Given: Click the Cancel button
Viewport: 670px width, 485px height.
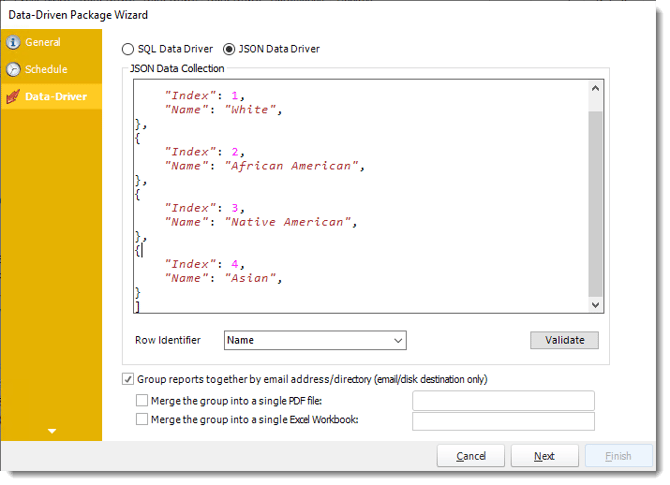Looking at the screenshot, I should [x=470, y=456].
